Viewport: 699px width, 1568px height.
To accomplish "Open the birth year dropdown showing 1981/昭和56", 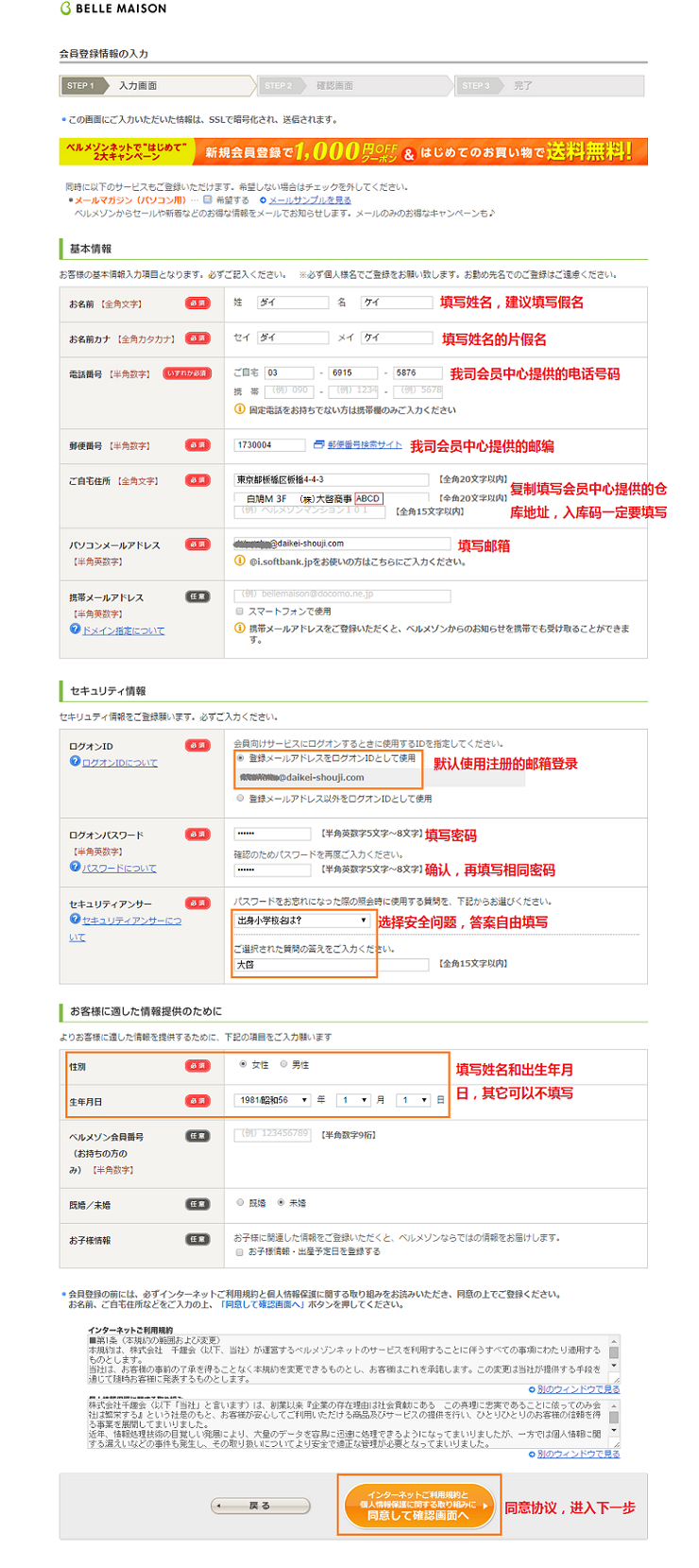I will click(x=272, y=1100).
